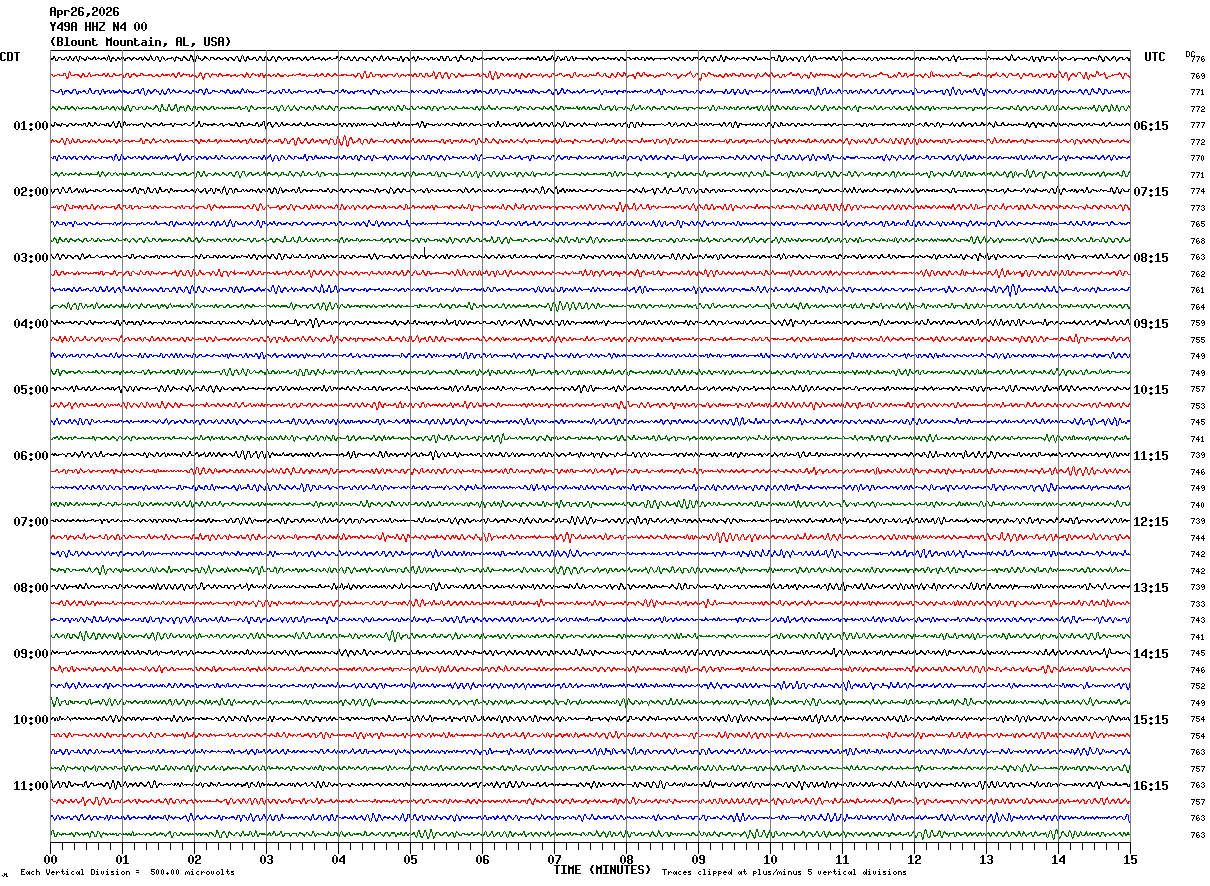Click minute axis tick label "03" at bottom
This screenshot has width=1210, height=886.
[x=266, y=859]
